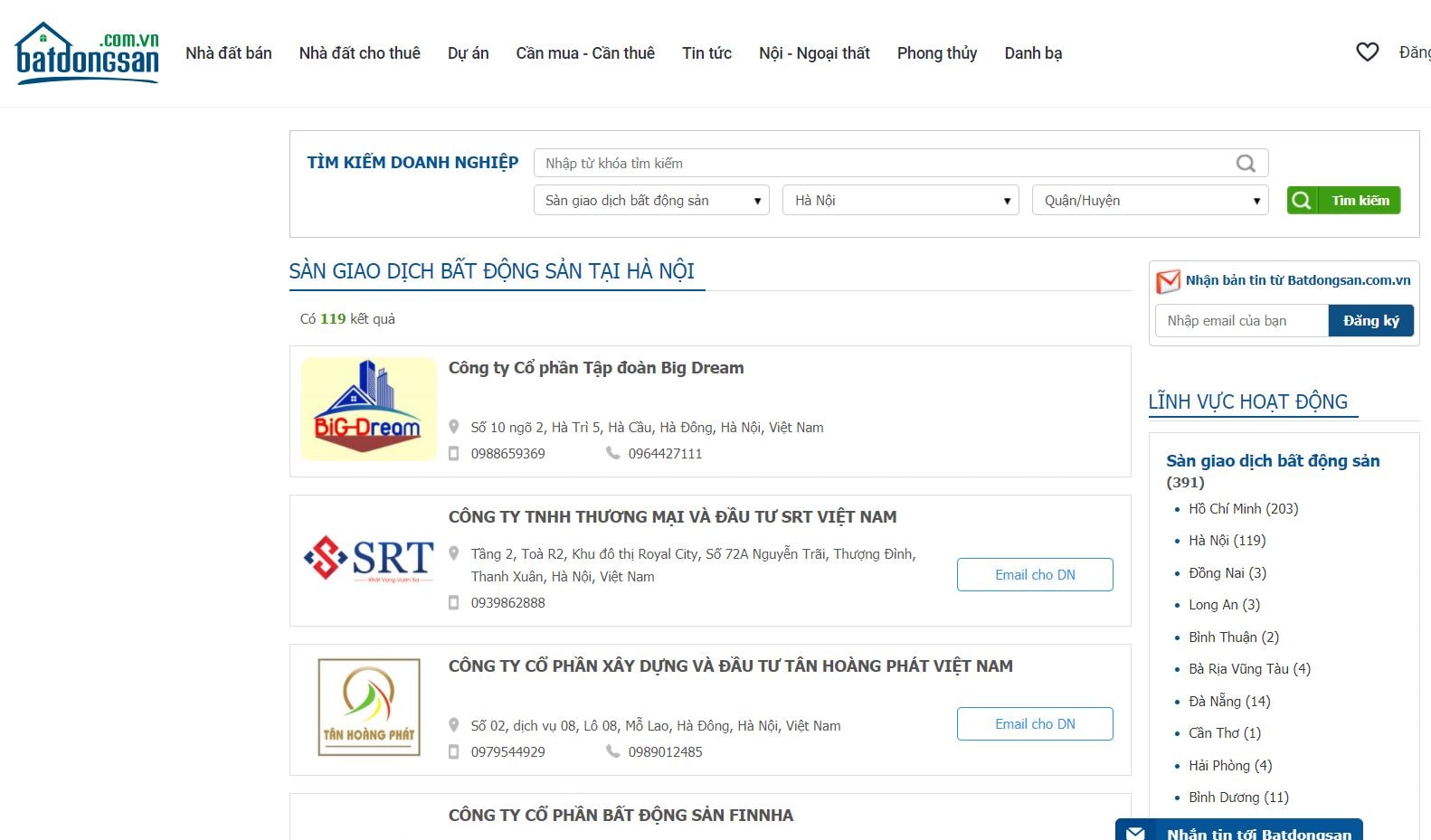
Task: Click the magnifier icon in keyword field
Action: [x=1246, y=164]
